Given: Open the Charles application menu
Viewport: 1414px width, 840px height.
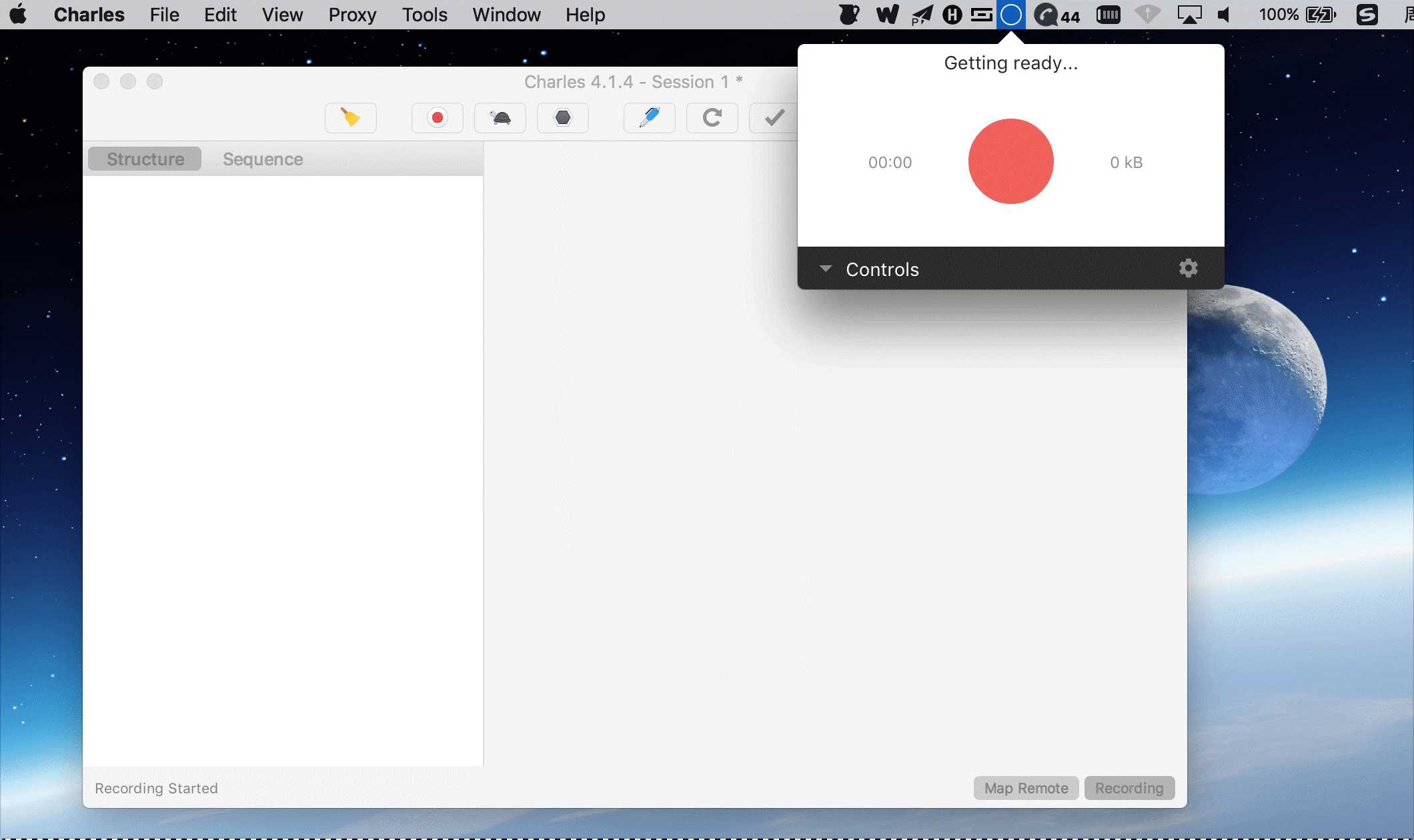Looking at the screenshot, I should tap(89, 15).
